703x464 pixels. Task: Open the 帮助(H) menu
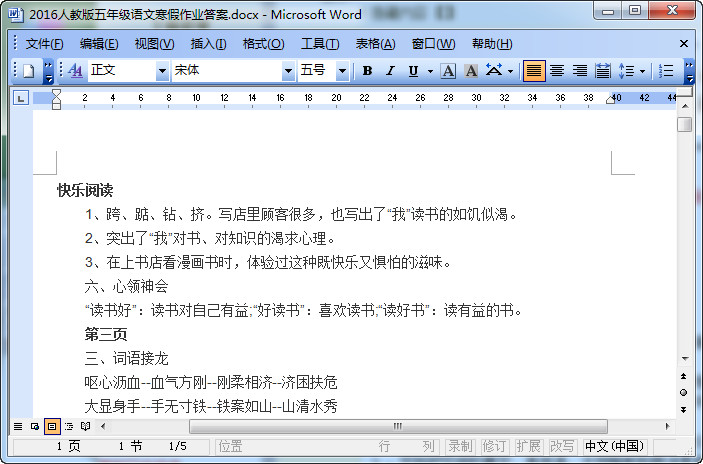492,44
